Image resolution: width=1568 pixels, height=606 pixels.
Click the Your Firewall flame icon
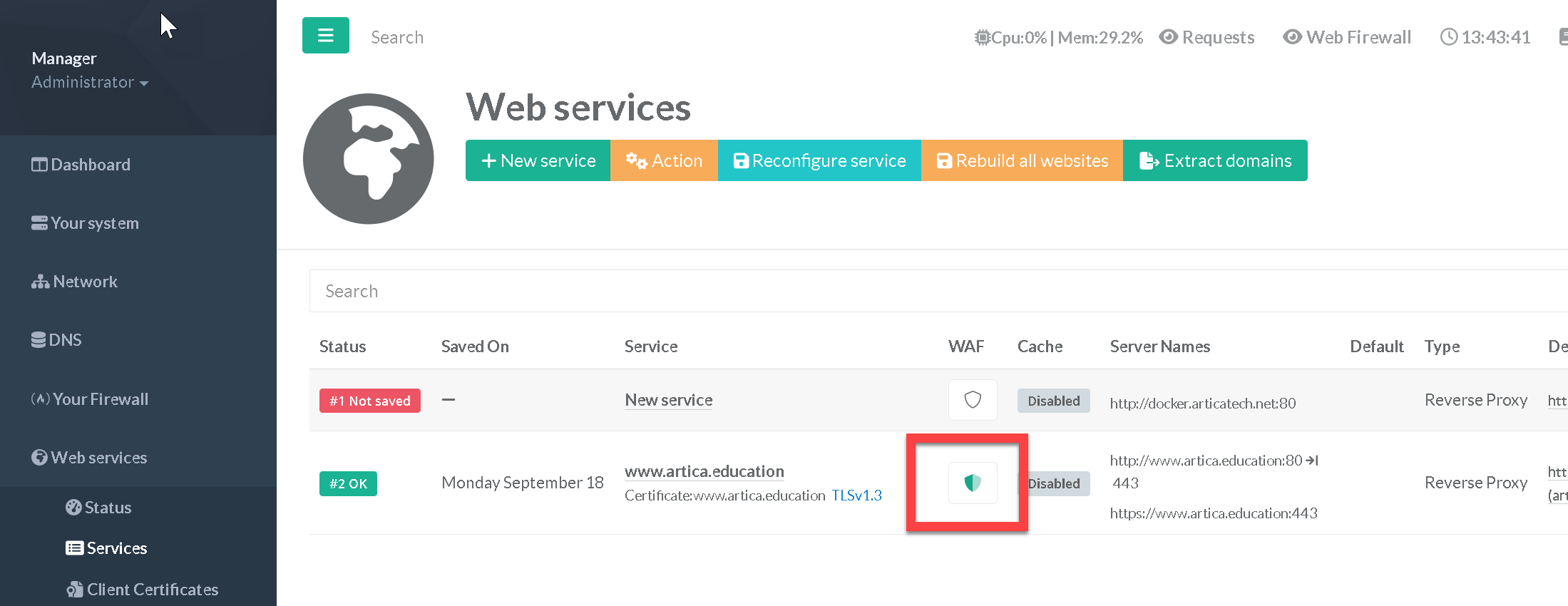click(x=40, y=399)
